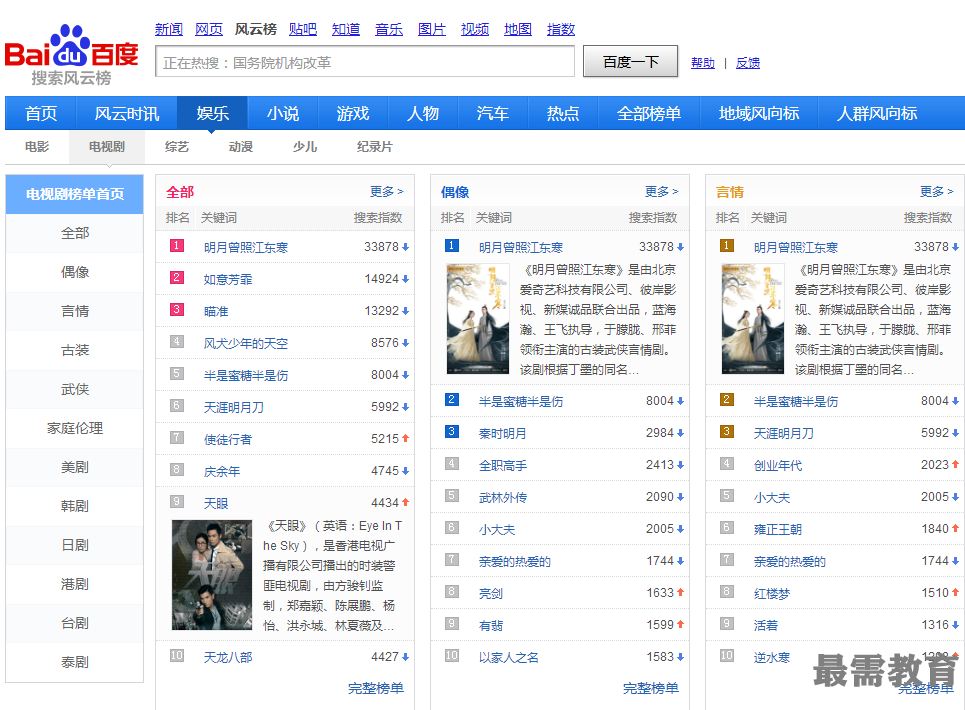Switch to the 电影 sub-tab
Image resolution: width=965 pixels, height=710 pixels.
[x=37, y=146]
